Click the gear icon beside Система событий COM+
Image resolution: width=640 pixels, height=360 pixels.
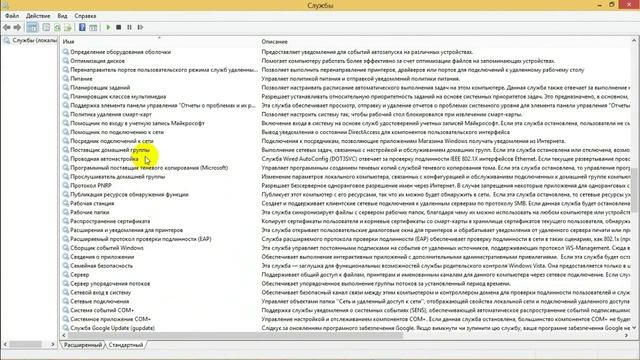click(x=66, y=310)
